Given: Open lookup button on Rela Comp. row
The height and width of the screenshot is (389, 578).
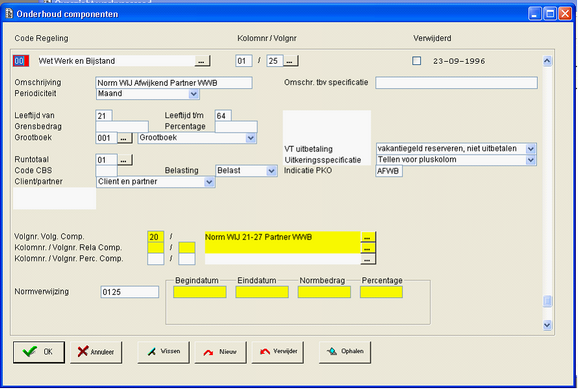Looking at the screenshot, I should tap(368, 248).
